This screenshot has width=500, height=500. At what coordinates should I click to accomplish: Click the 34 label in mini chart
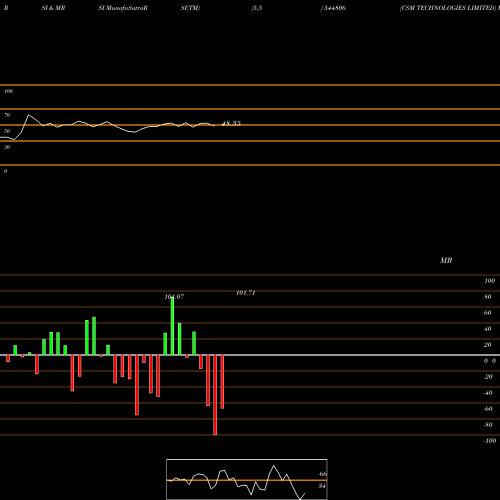[322, 486]
